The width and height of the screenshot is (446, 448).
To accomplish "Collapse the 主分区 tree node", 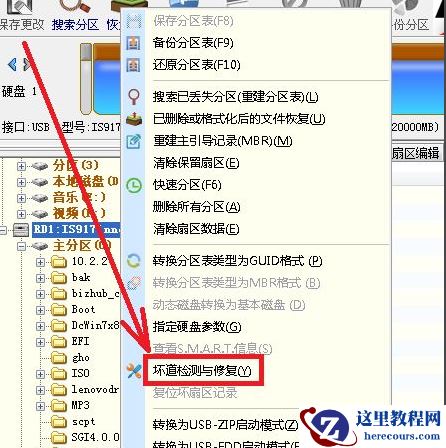I will point(21,246).
